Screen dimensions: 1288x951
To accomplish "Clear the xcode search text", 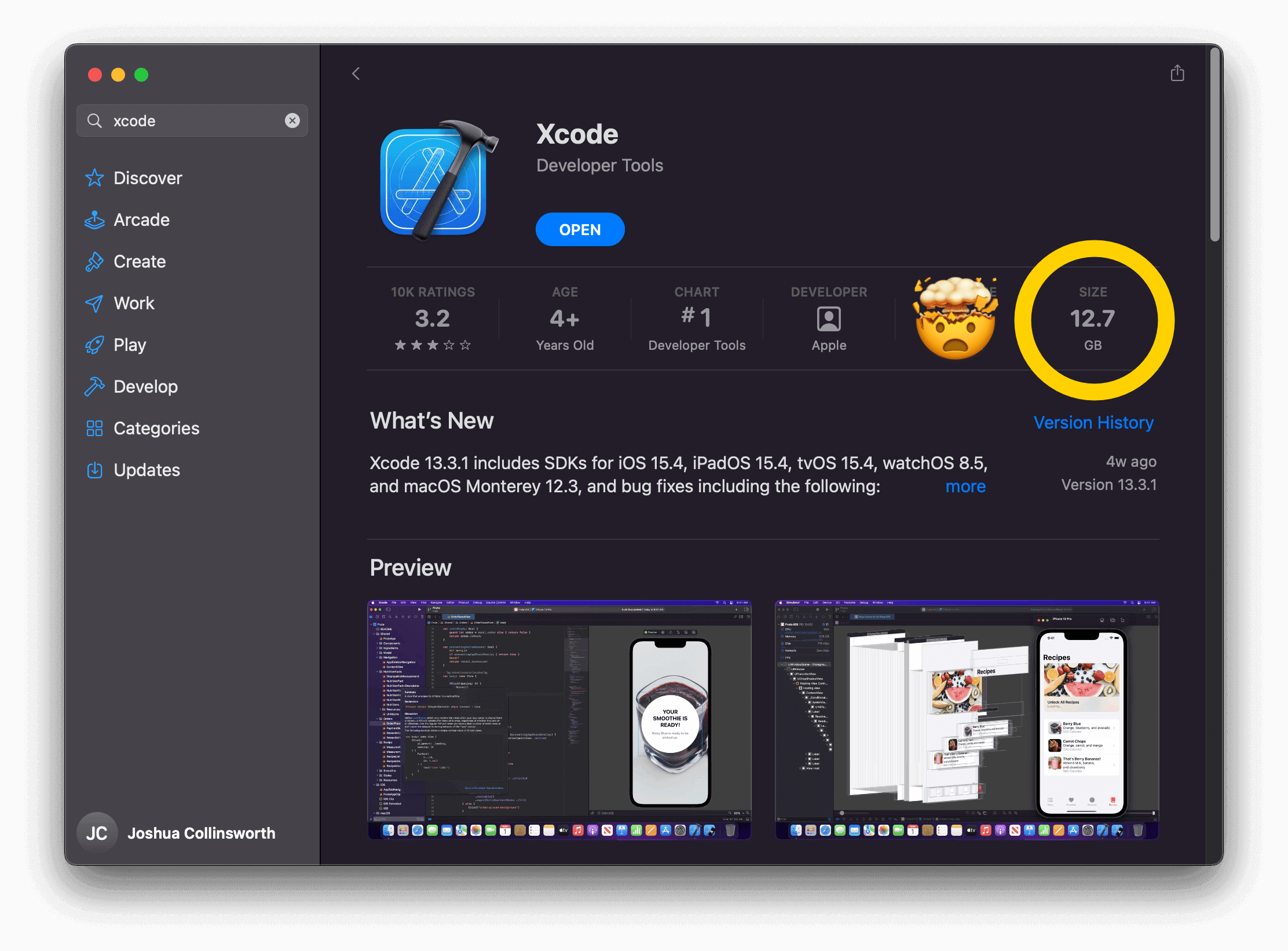I will click(292, 120).
